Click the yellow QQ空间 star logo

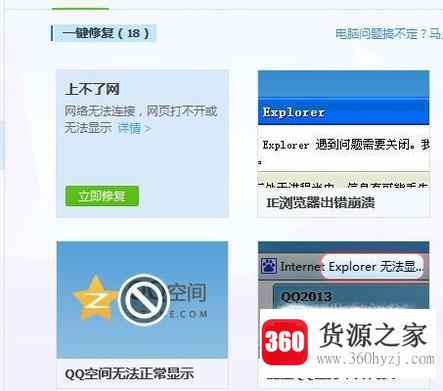tap(95, 298)
